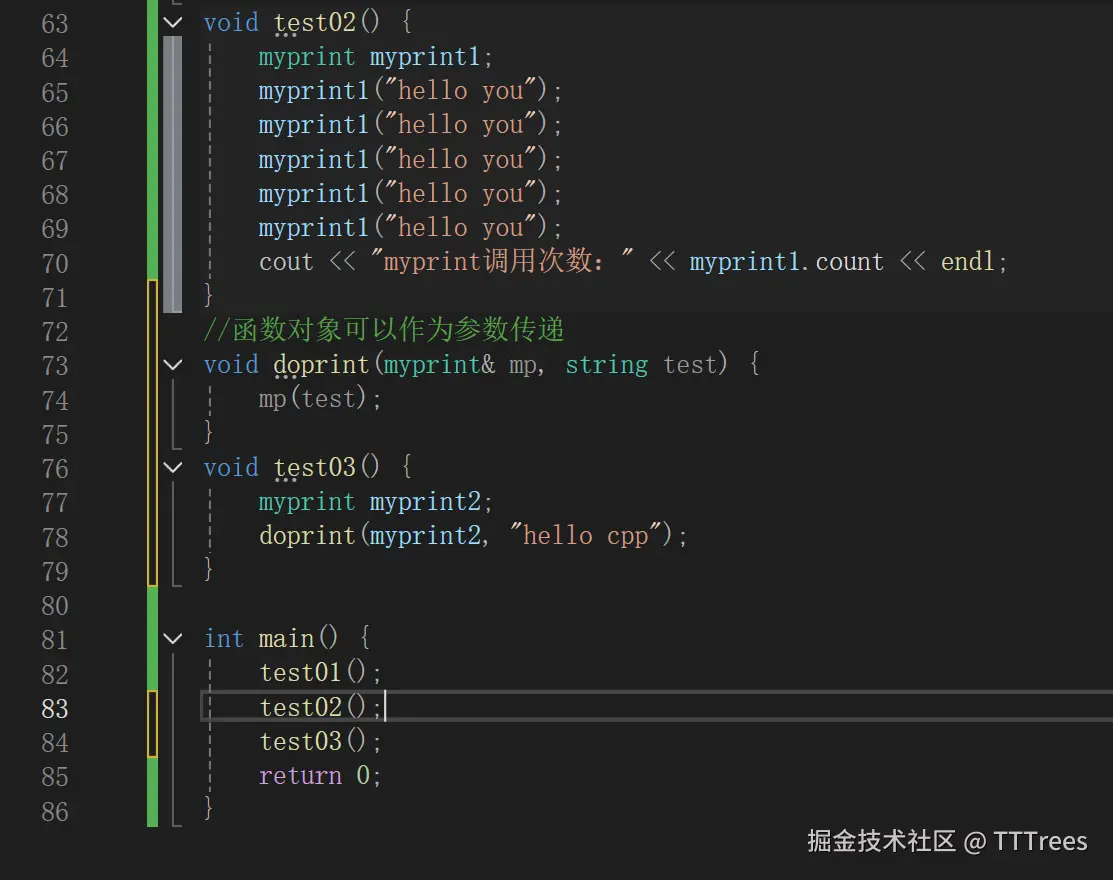The height and width of the screenshot is (880, 1113).
Task: Click line number 76 in gutter
Action: pyautogui.click(x=55, y=468)
